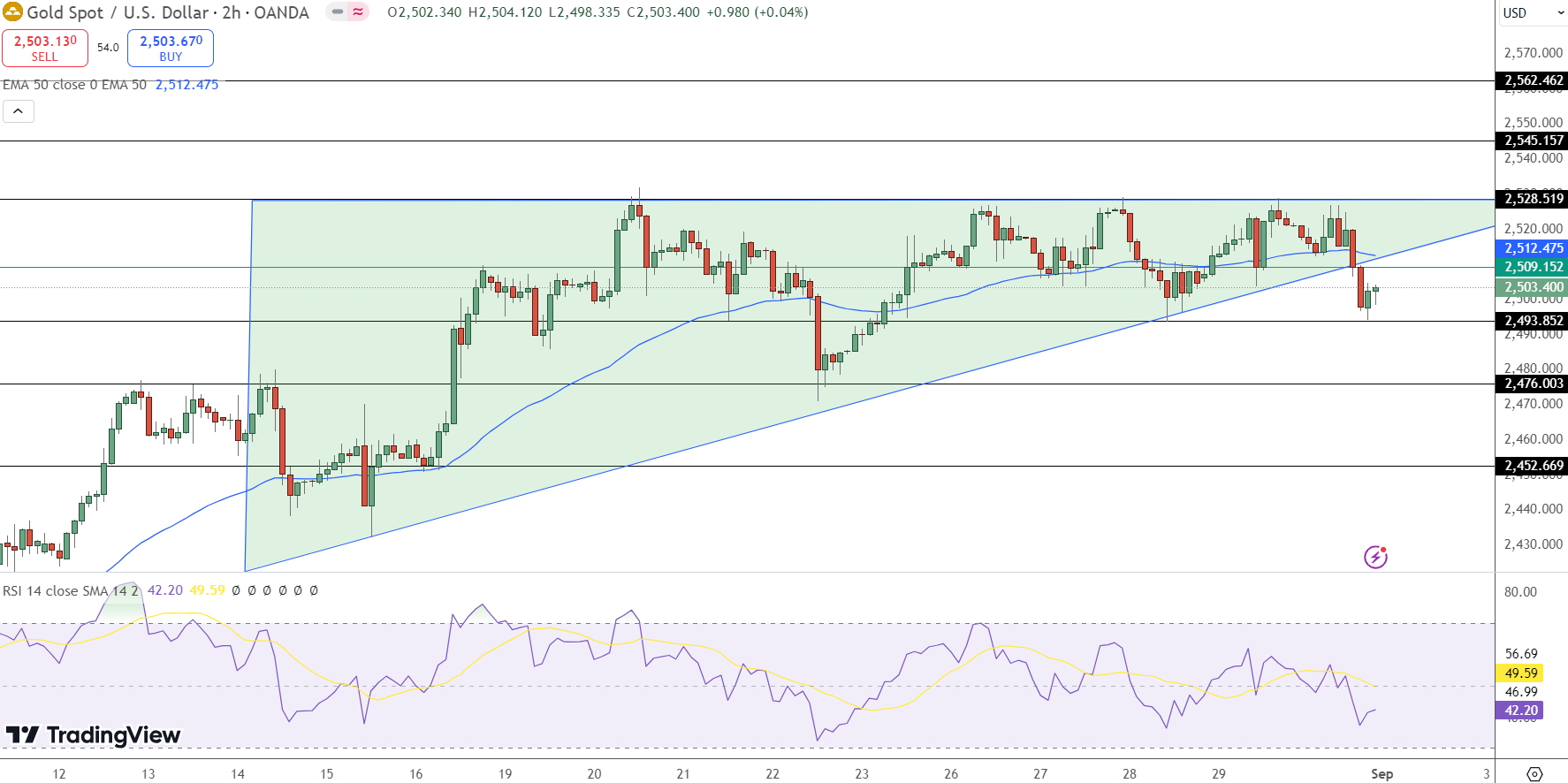Image resolution: width=1568 pixels, height=783 pixels.
Task: Click the grey dash status indicator icon
Action: click(338, 12)
